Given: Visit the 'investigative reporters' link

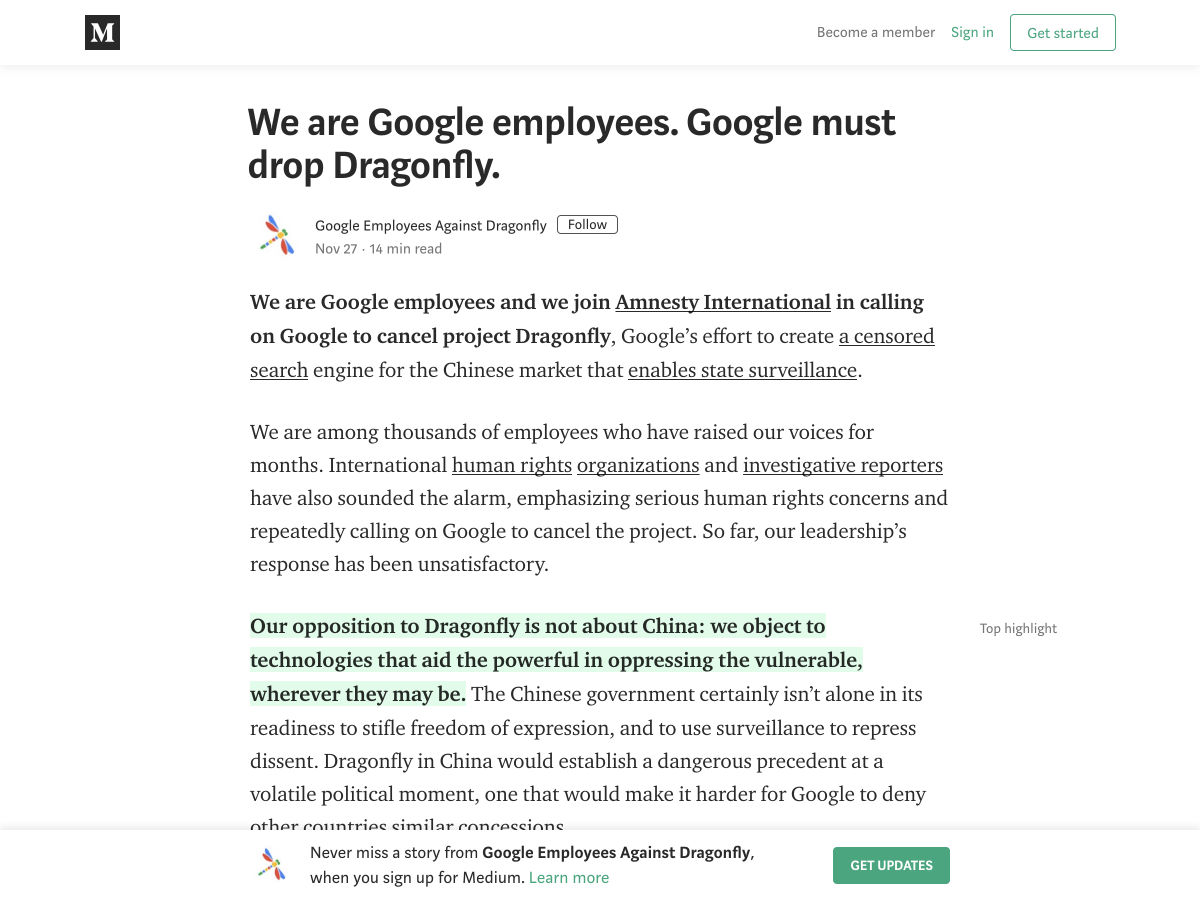Looking at the screenshot, I should point(843,465).
